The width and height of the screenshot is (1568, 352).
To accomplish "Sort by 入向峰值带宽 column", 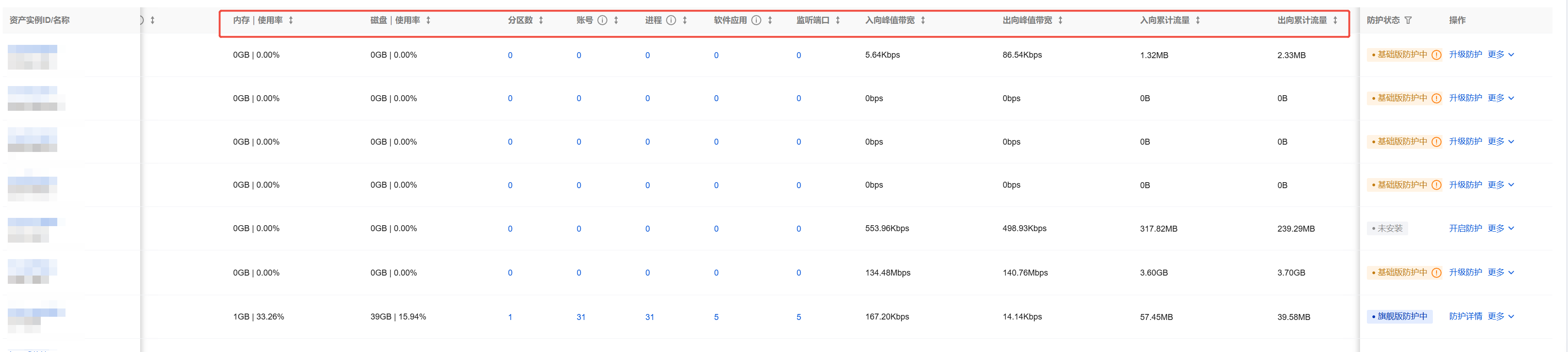I will [x=923, y=20].
